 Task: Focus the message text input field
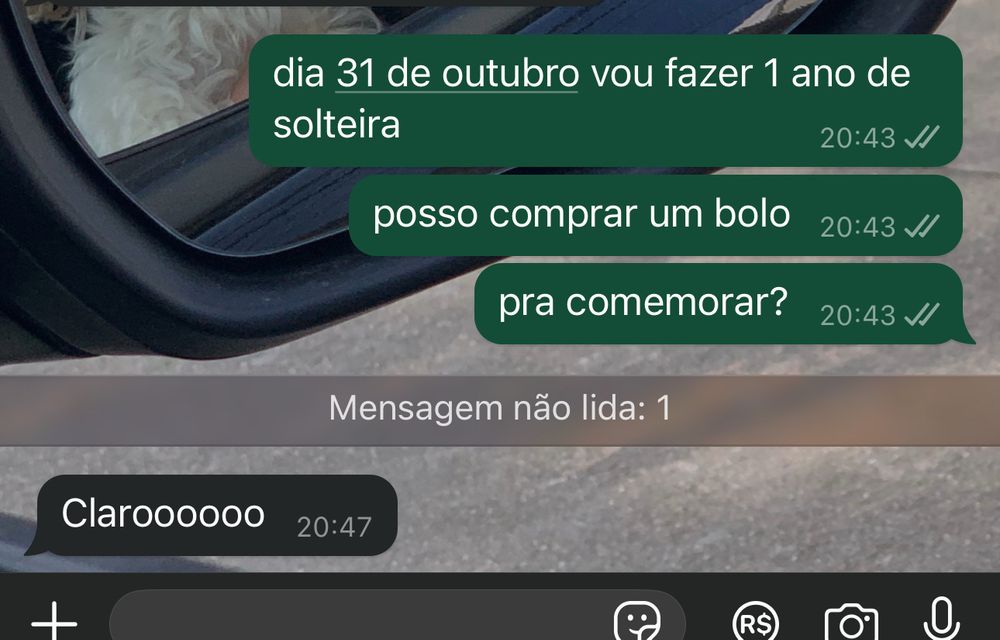click(397, 616)
